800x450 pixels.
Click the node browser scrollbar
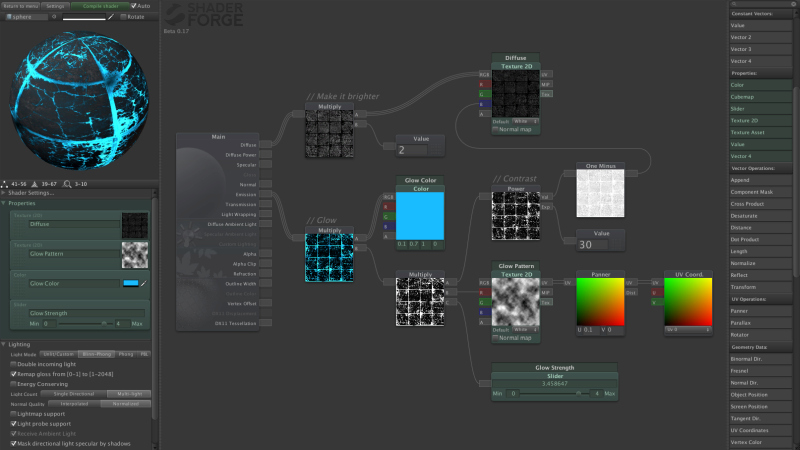[x=796, y=184]
